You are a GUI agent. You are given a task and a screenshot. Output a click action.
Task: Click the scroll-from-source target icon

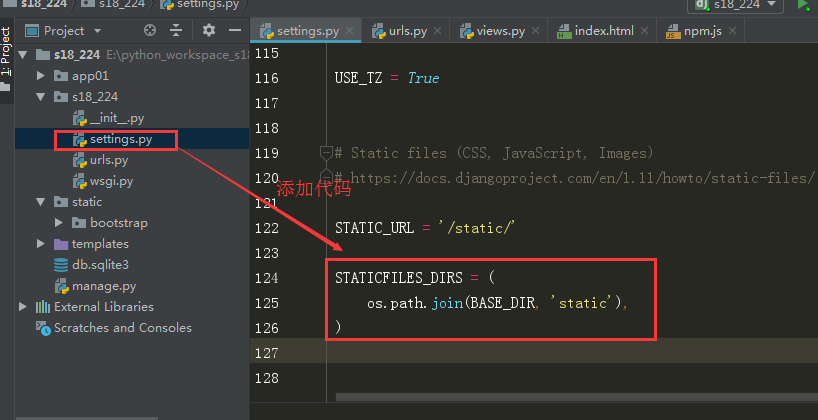click(x=150, y=31)
